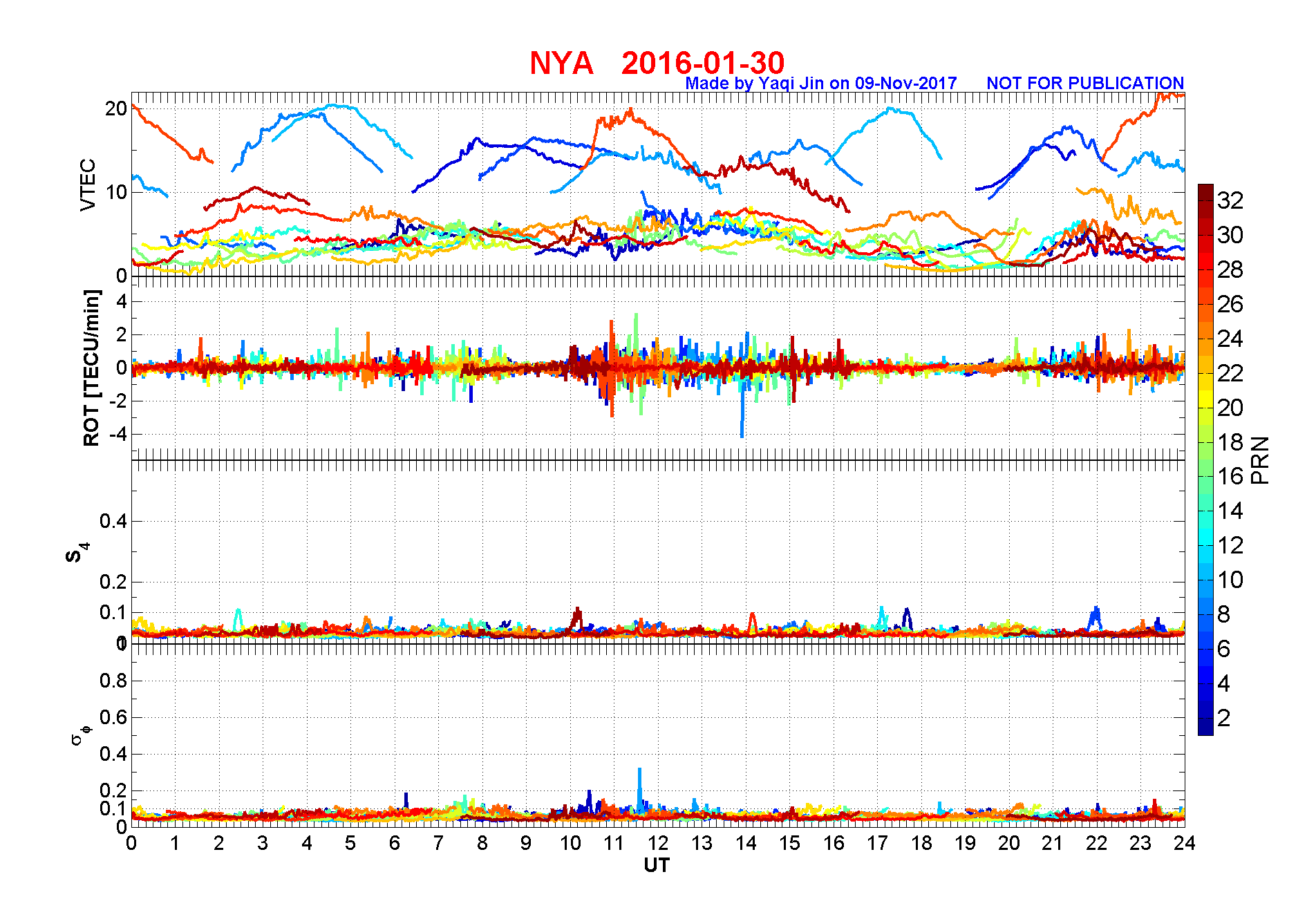Select the 'Made by Yaqi Jin on 09-Nov-2017' credit

click(821, 84)
